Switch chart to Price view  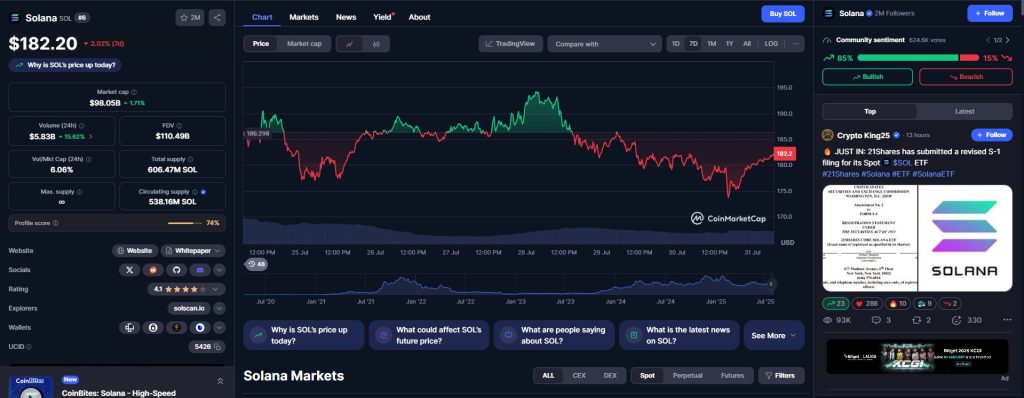[x=261, y=44]
